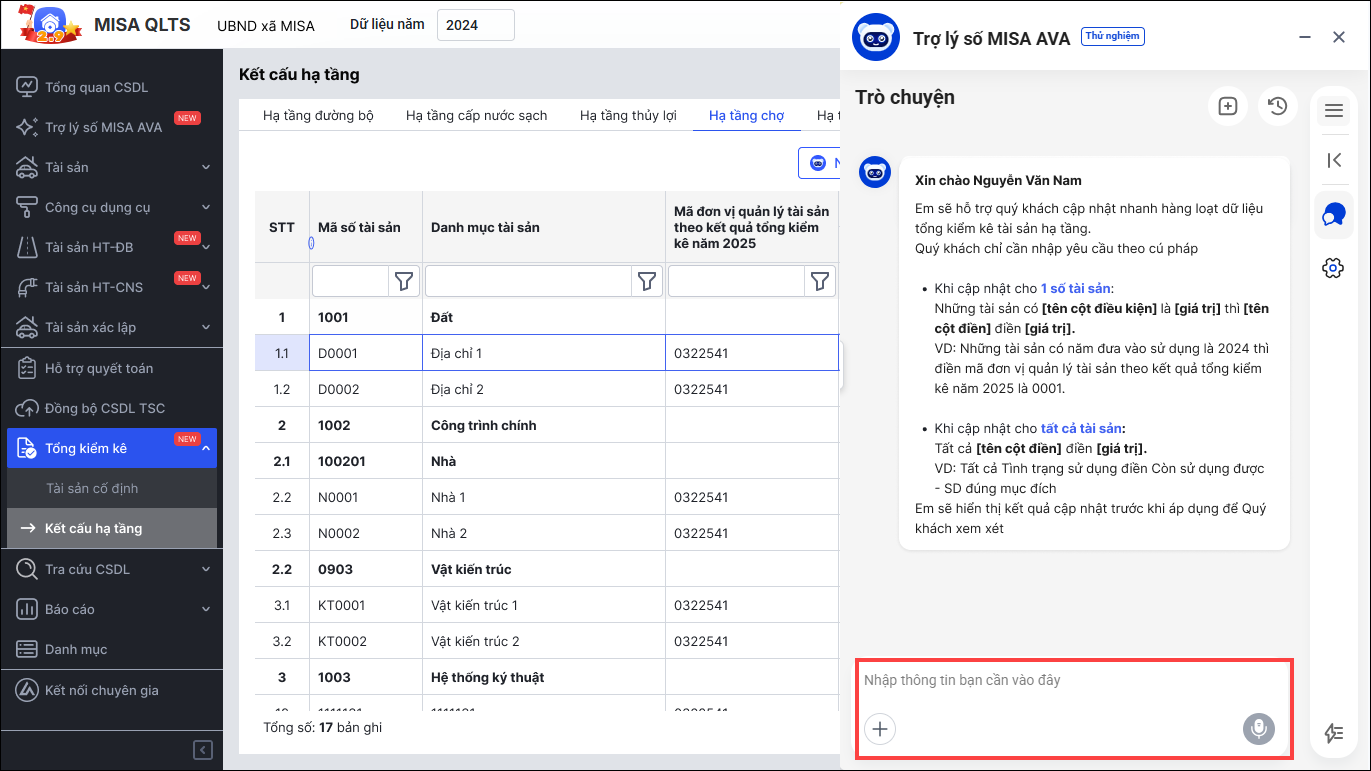
Task: Click the '1 số tài sản' link
Action: point(1075,289)
